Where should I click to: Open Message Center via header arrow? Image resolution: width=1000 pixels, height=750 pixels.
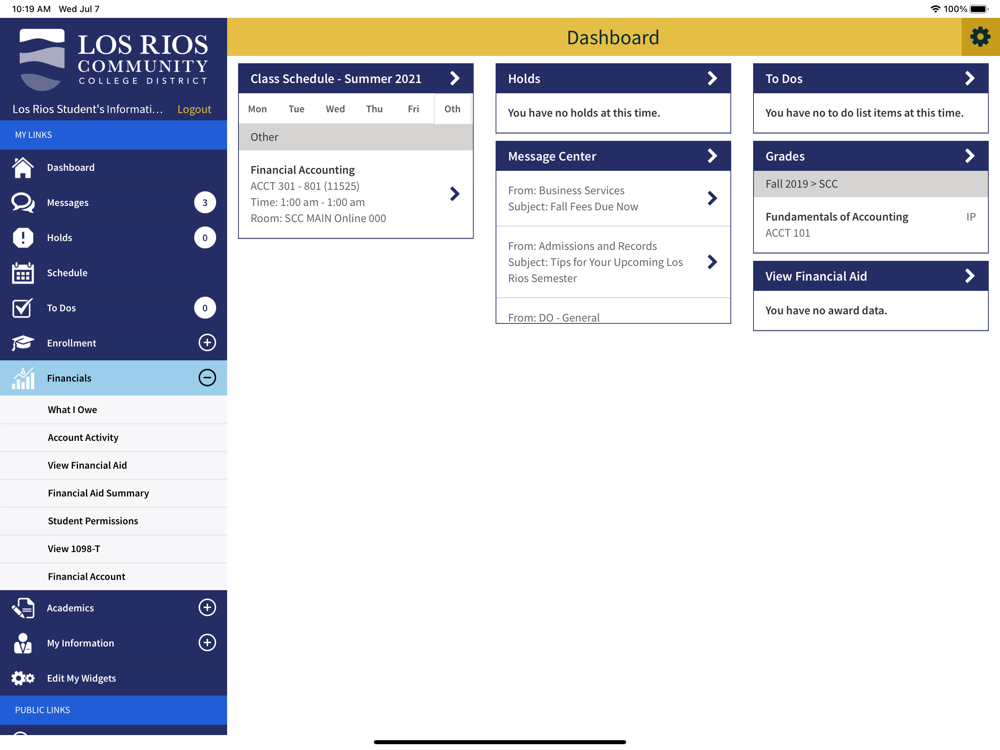pos(712,156)
